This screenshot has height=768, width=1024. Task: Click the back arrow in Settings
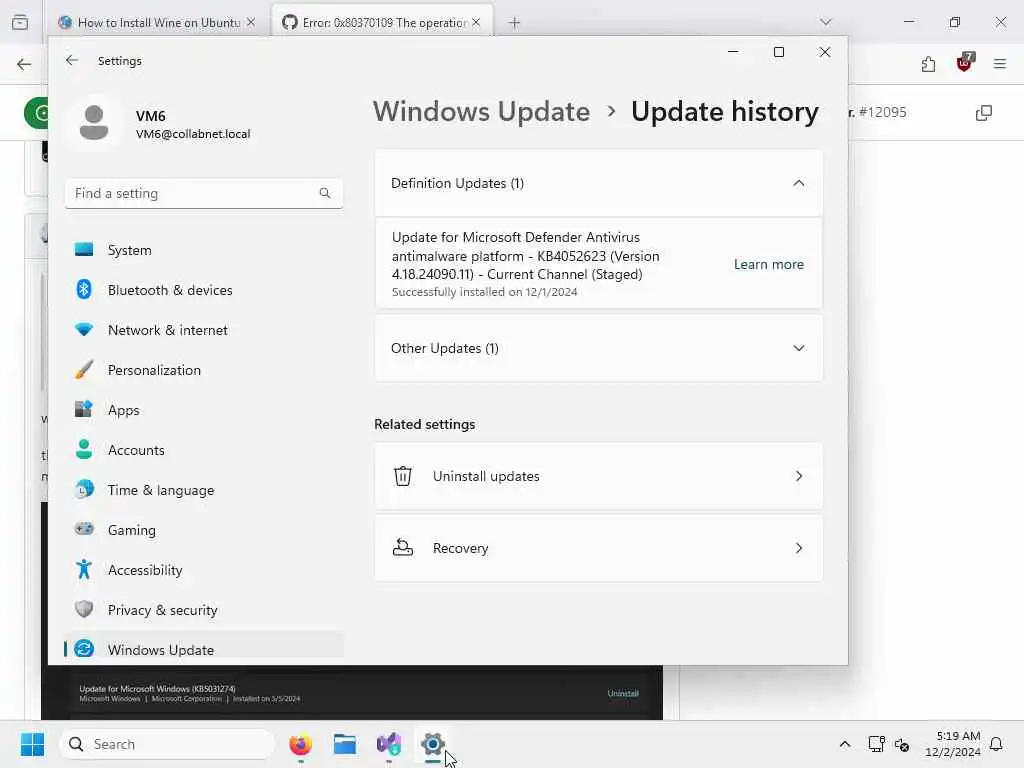coord(72,60)
